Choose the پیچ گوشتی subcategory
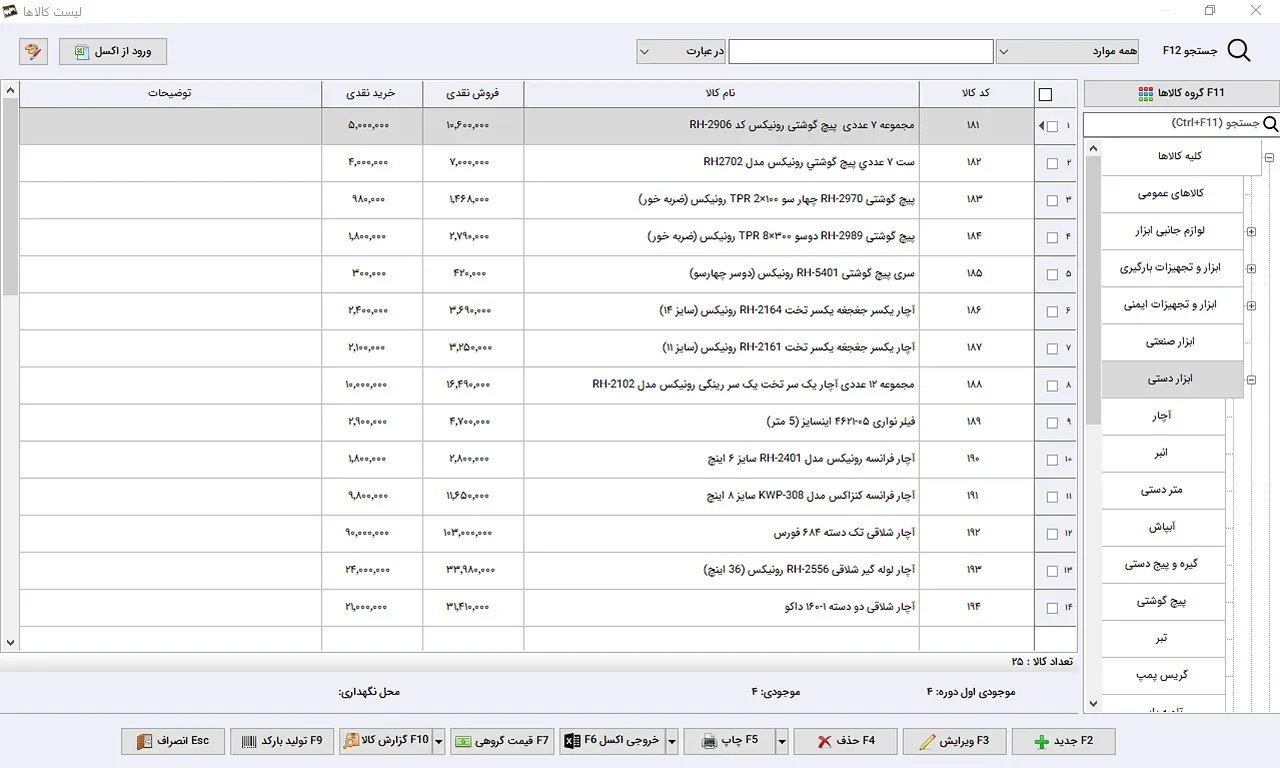Image resolution: width=1280 pixels, height=768 pixels. tap(1163, 601)
